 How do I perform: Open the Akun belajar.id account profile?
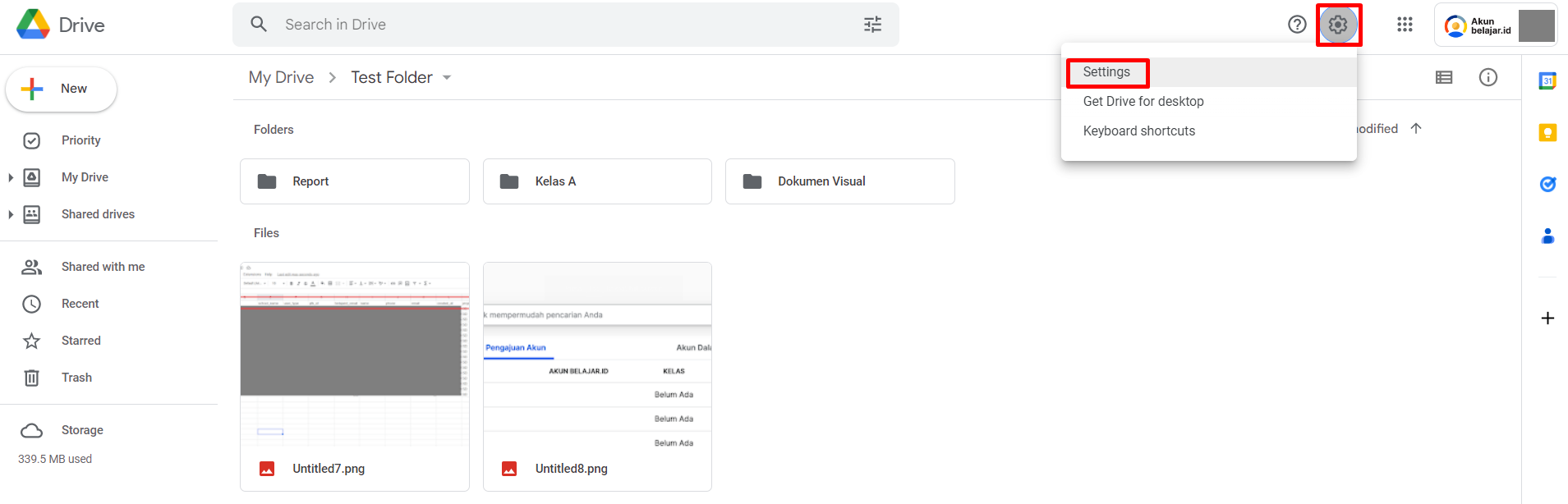pos(1496,25)
